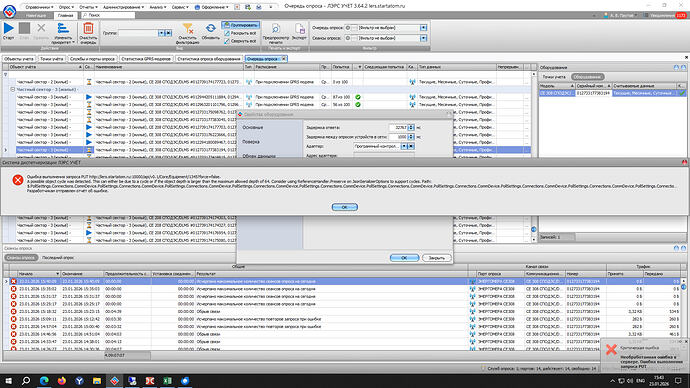Click OK in the error message dialog
Image resolution: width=690 pixels, height=388 pixels.
click(x=345, y=207)
